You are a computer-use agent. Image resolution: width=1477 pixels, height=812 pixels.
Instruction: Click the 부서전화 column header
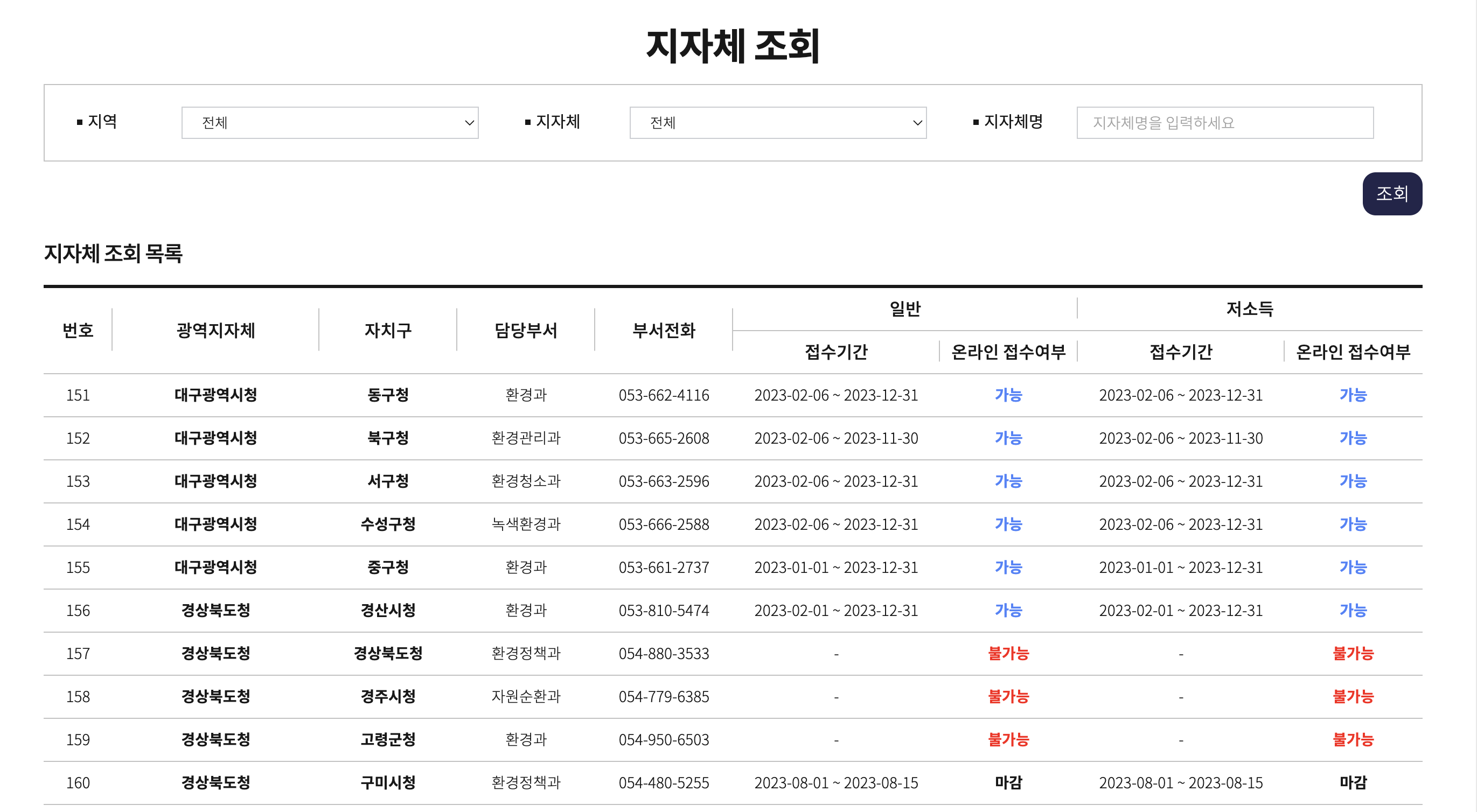click(x=664, y=330)
